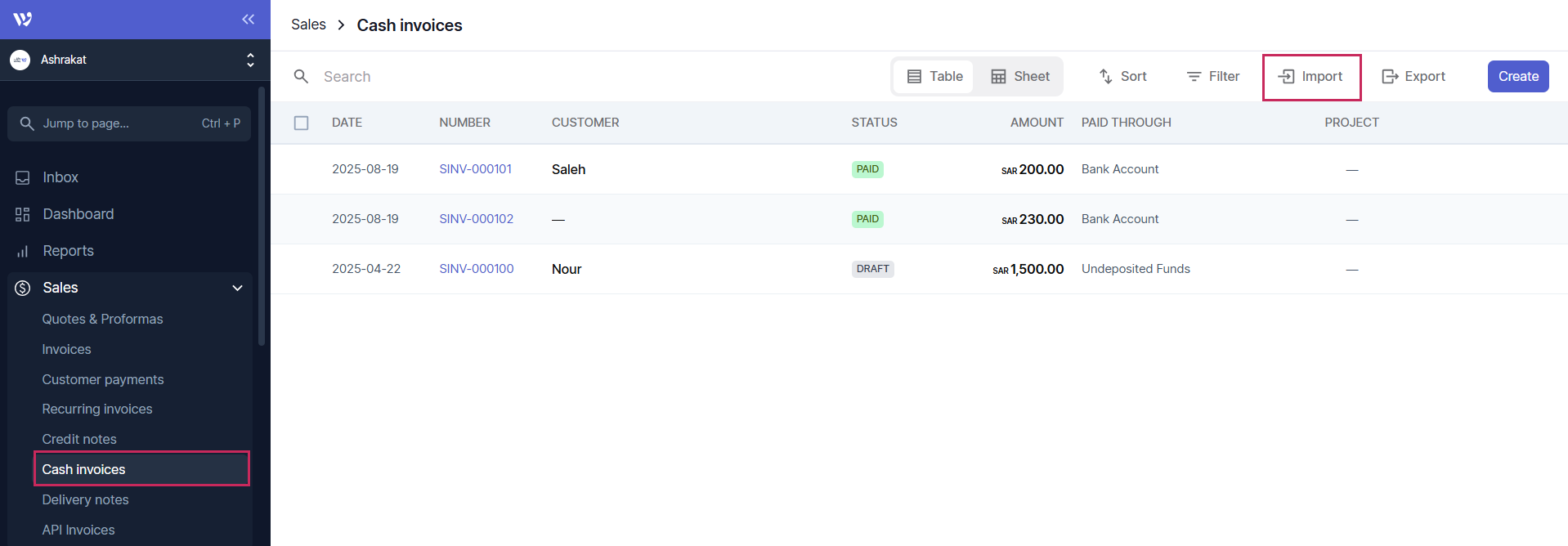Click the Wafeq logo icon

coord(23,19)
